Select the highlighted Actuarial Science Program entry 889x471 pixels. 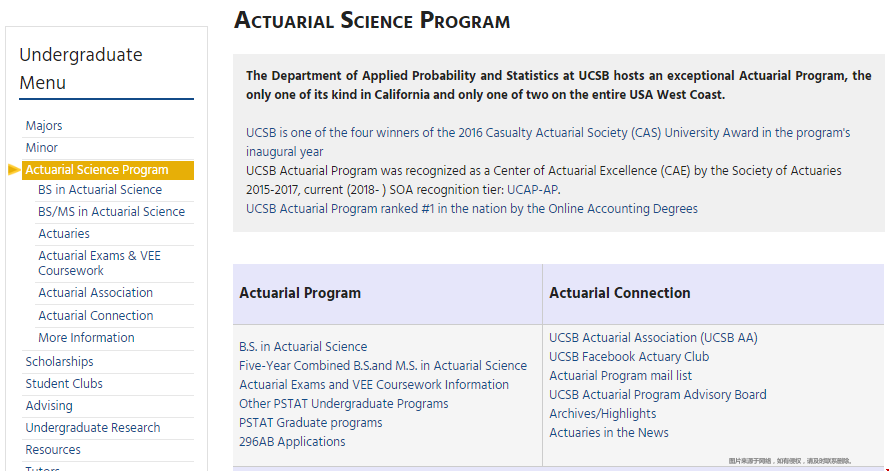108,170
